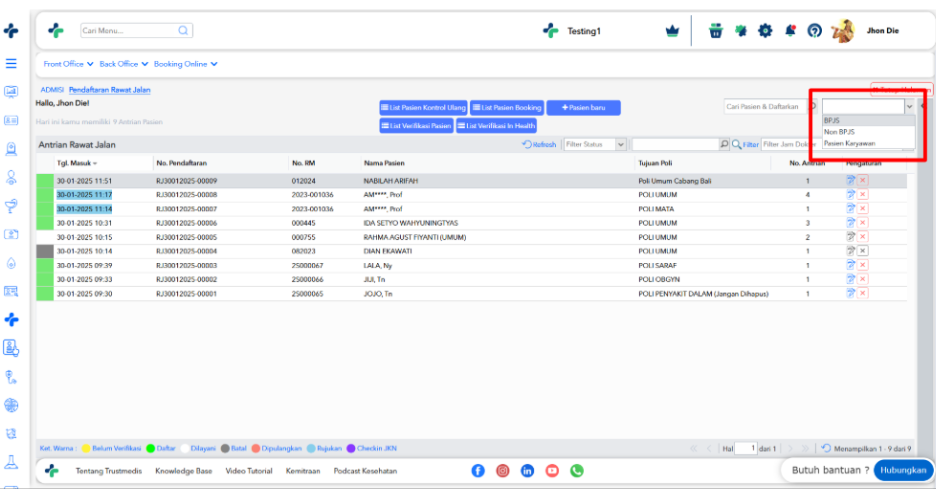Click edit icon for DIAN EKAWATI row
The height and width of the screenshot is (489, 936).
(851, 251)
